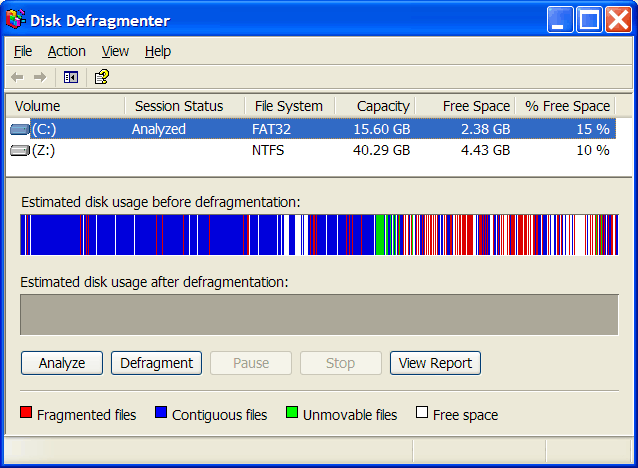The width and height of the screenshot is (638, 468).
Task: Click the empty after defragmentation bar
Action: [x=319, y=315]
